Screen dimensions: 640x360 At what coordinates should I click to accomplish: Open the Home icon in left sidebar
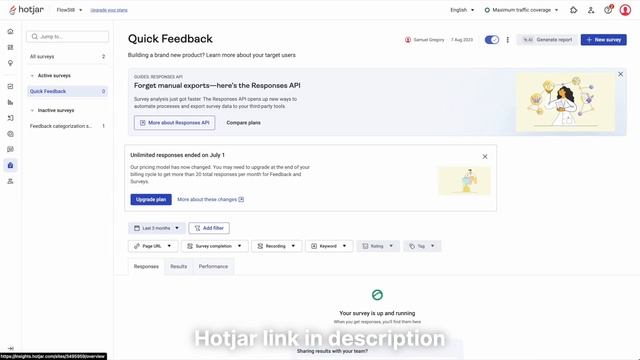click(11, 31)
